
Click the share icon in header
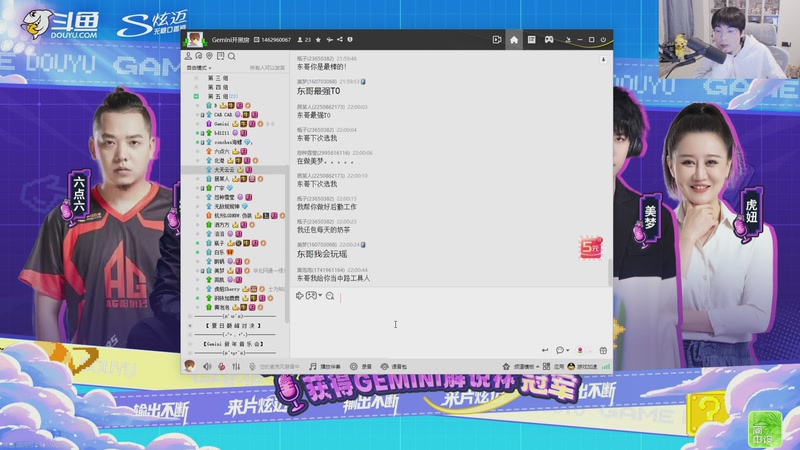point(340,39)
